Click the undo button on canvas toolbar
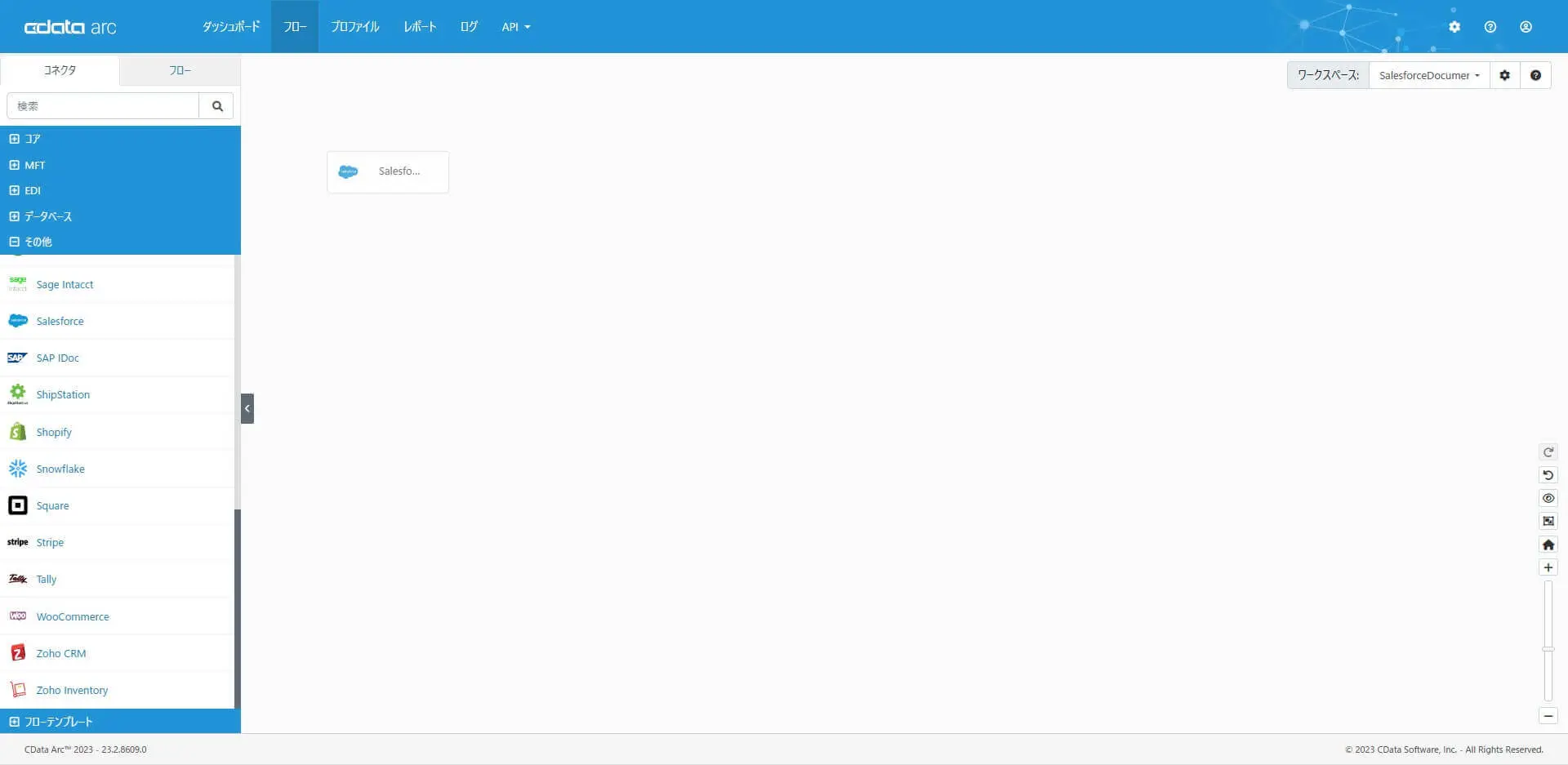The image size is (1568, 765). [1548, 475]
